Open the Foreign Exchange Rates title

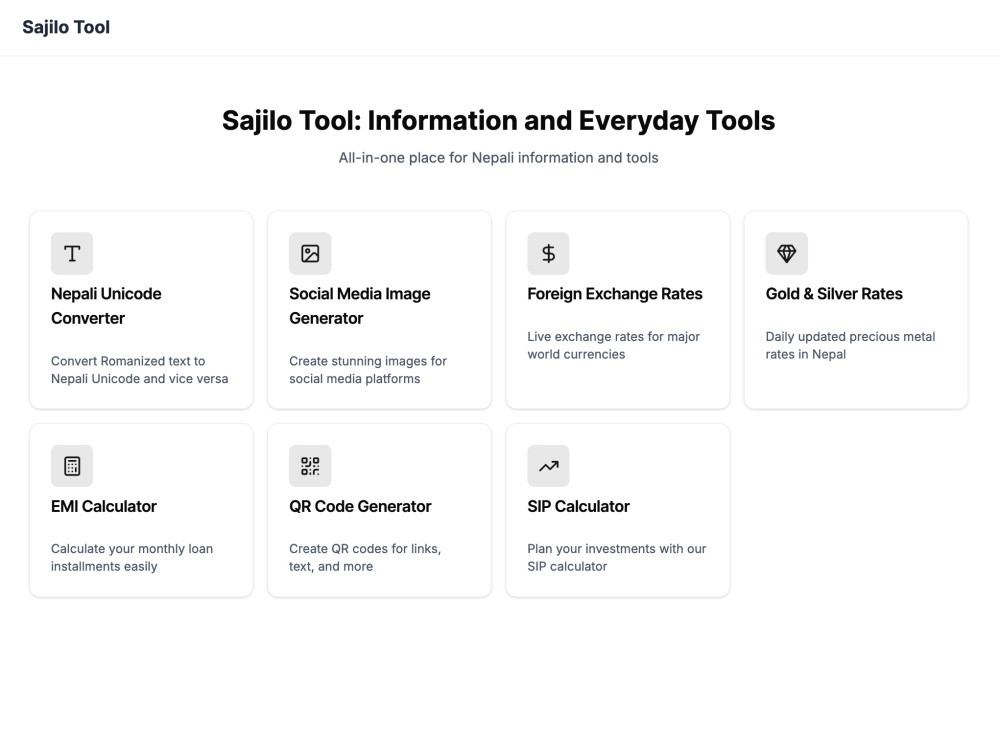pos(615,294)
